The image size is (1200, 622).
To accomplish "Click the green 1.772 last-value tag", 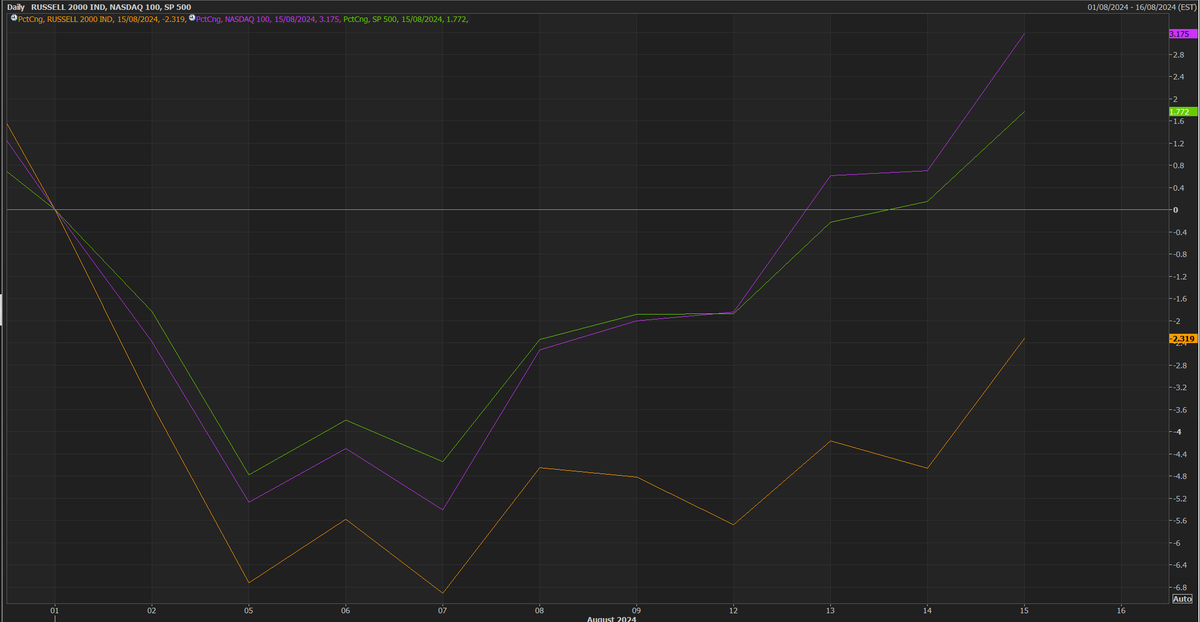I will (1181, 112).
